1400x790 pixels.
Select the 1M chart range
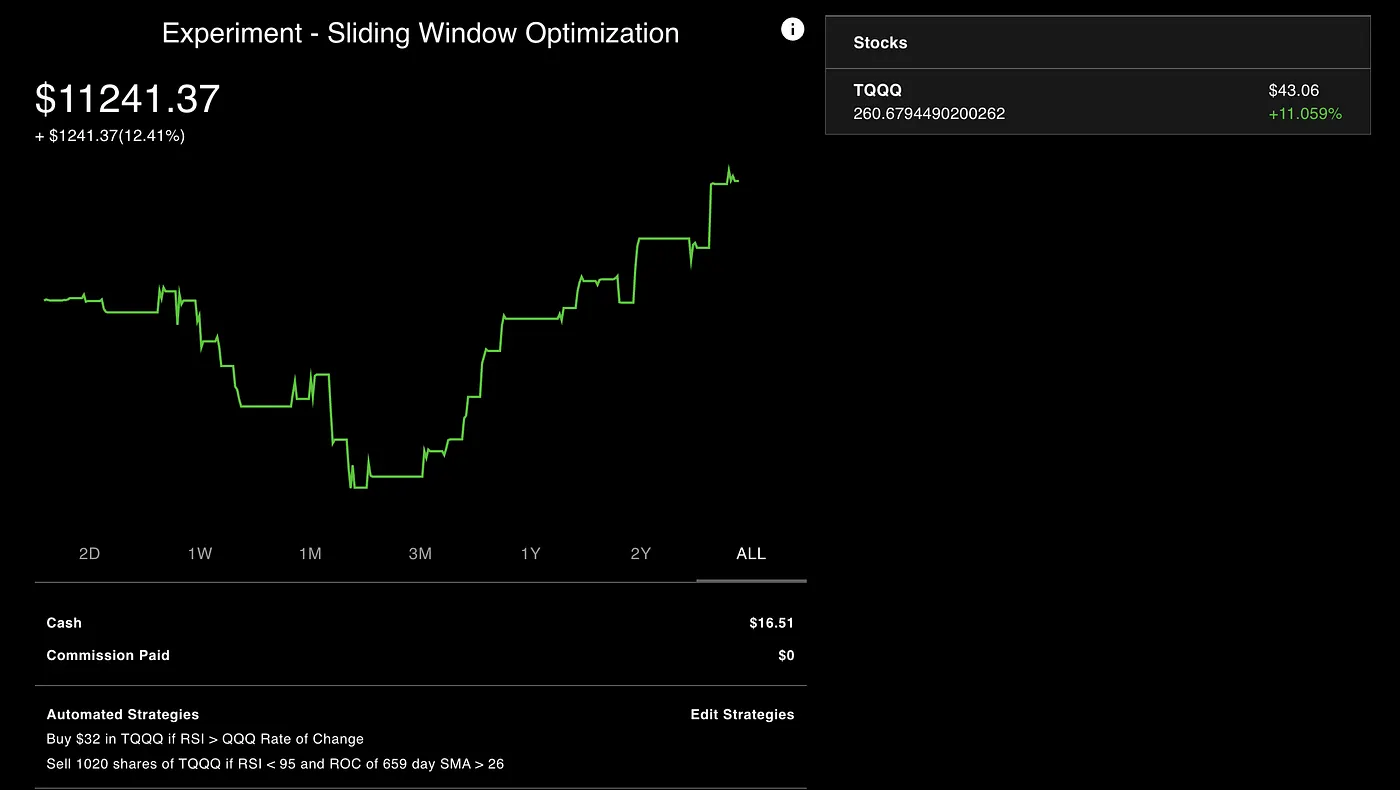310,554
